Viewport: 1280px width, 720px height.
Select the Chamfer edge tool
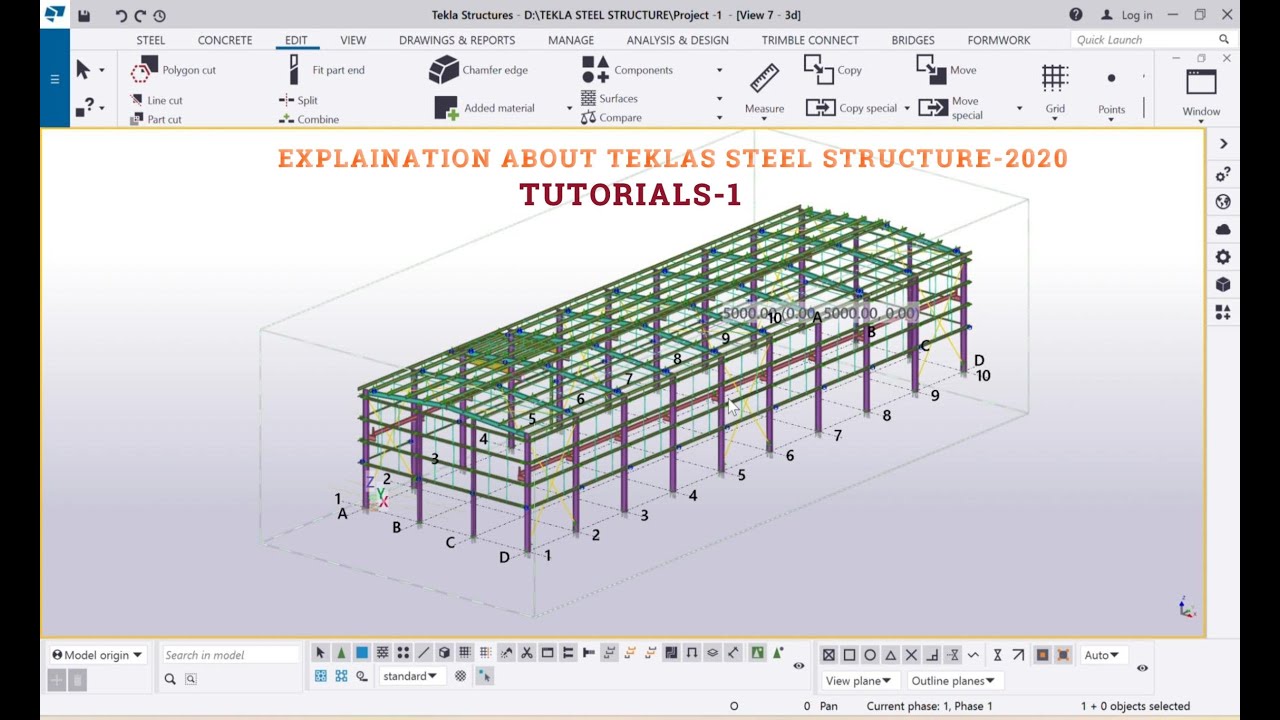pos(479,70)
